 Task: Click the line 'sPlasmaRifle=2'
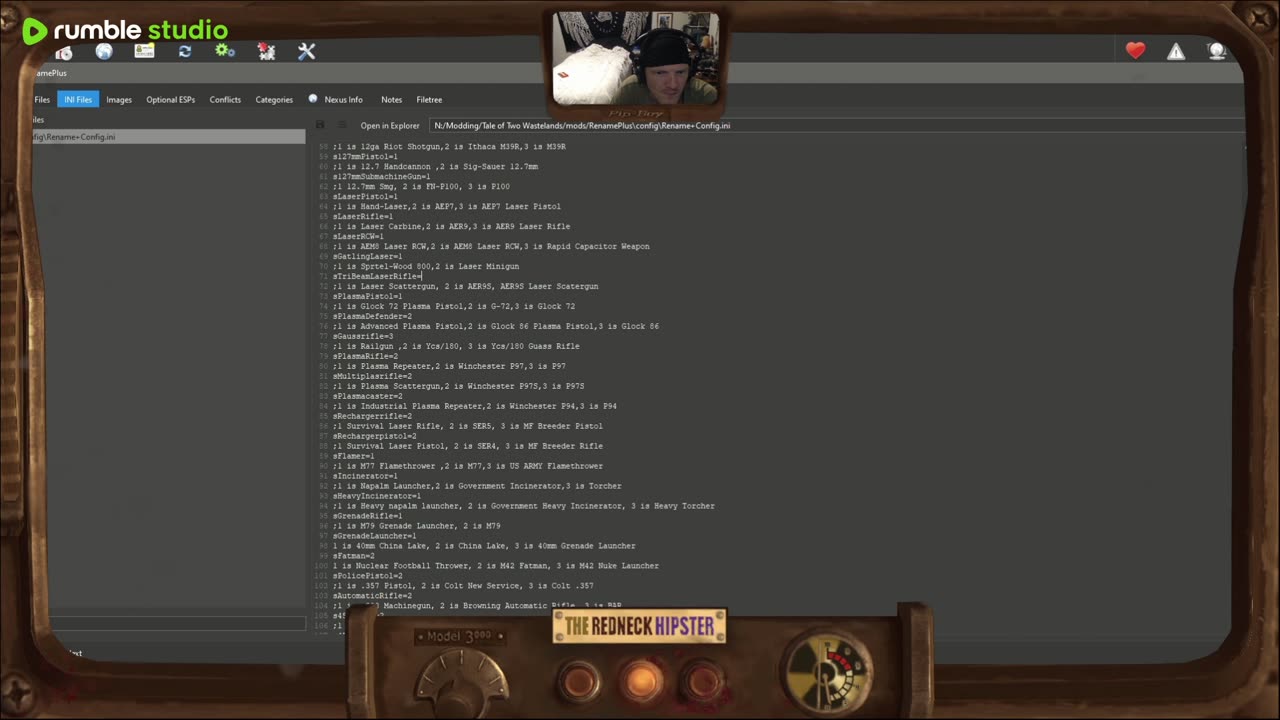pos(365,357)
